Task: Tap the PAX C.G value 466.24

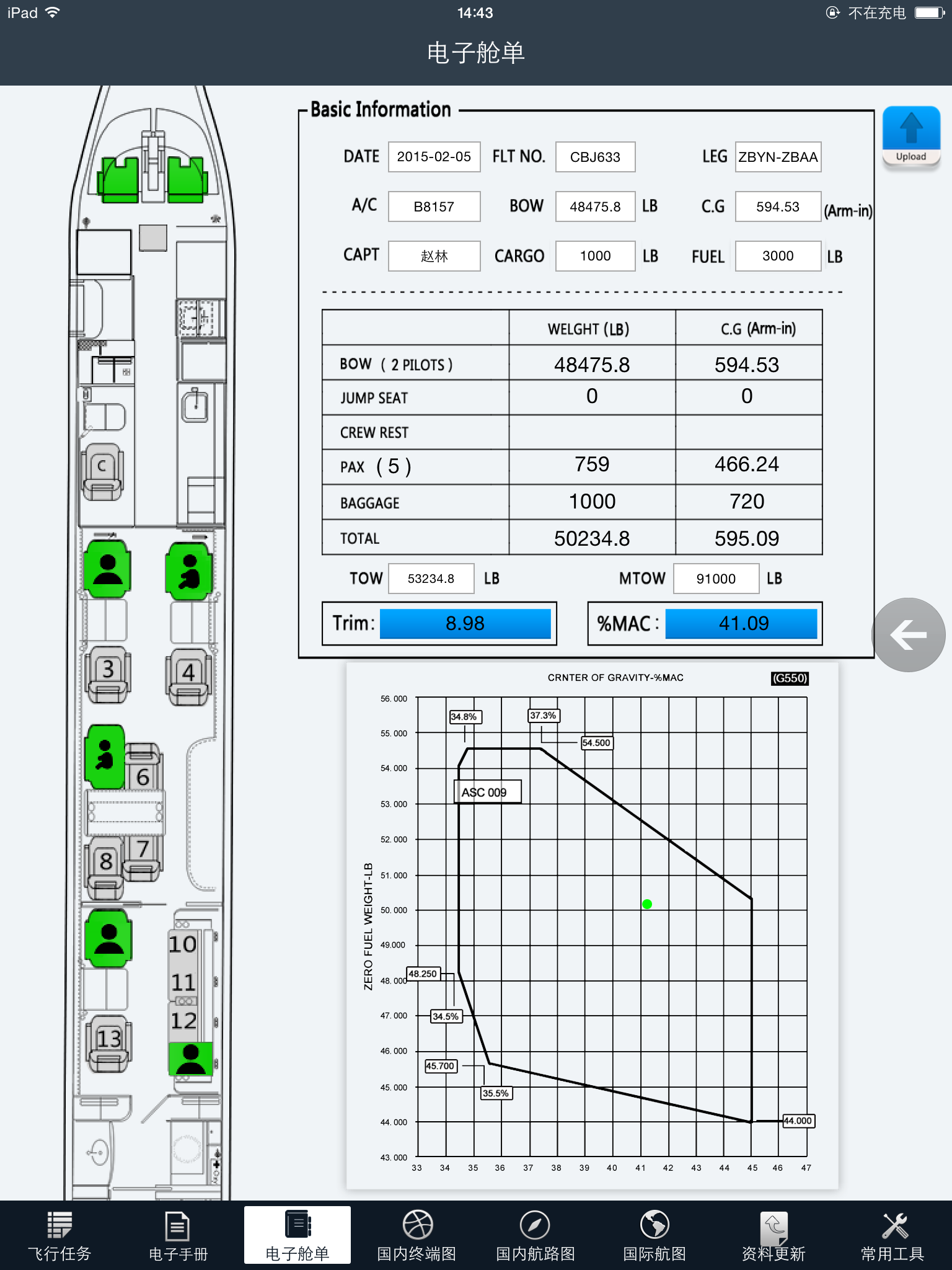Action: [747, 464]
